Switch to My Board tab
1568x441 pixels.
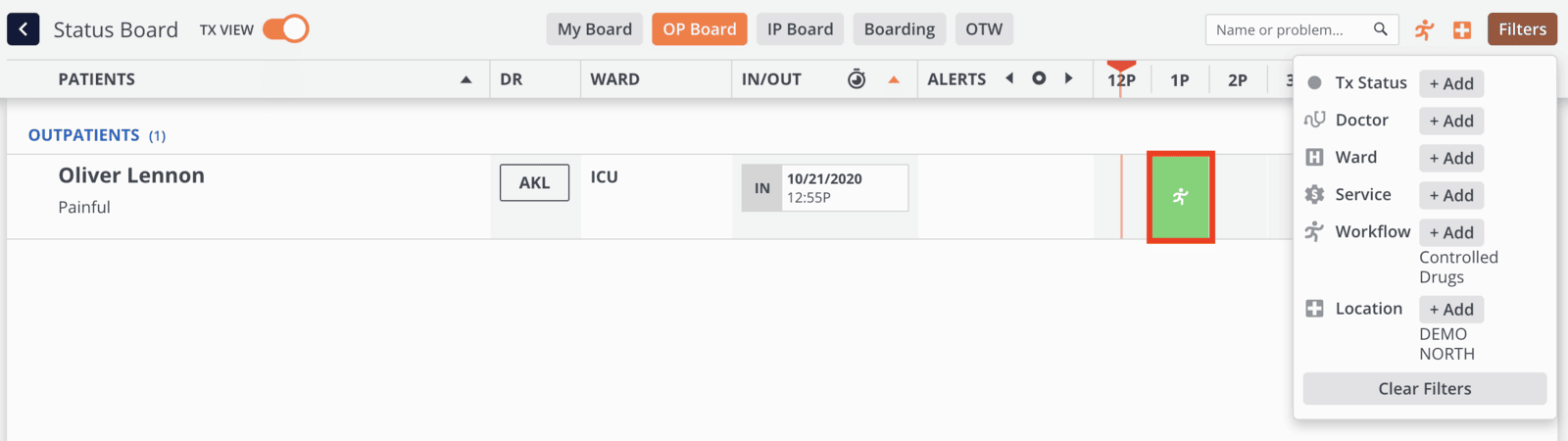(x=594, y=29)
